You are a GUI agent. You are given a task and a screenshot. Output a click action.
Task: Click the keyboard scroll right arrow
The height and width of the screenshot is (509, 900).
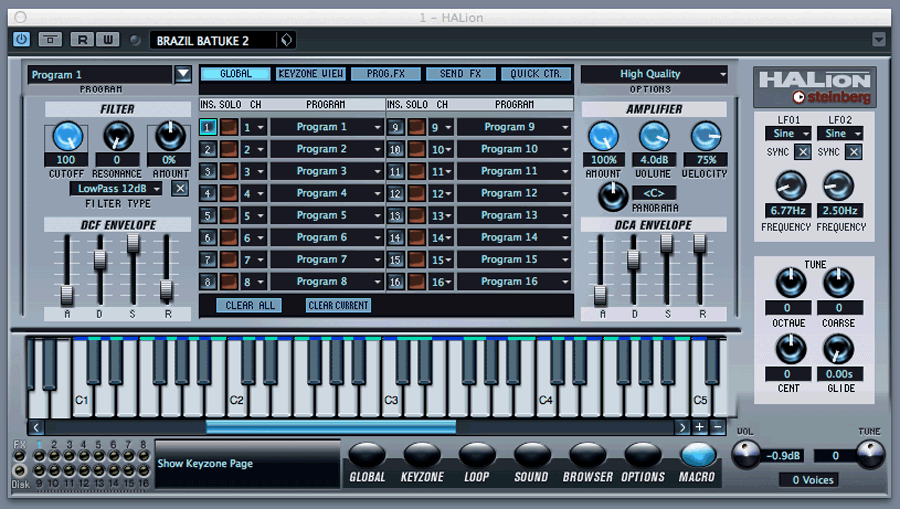[x=682, y=427]
